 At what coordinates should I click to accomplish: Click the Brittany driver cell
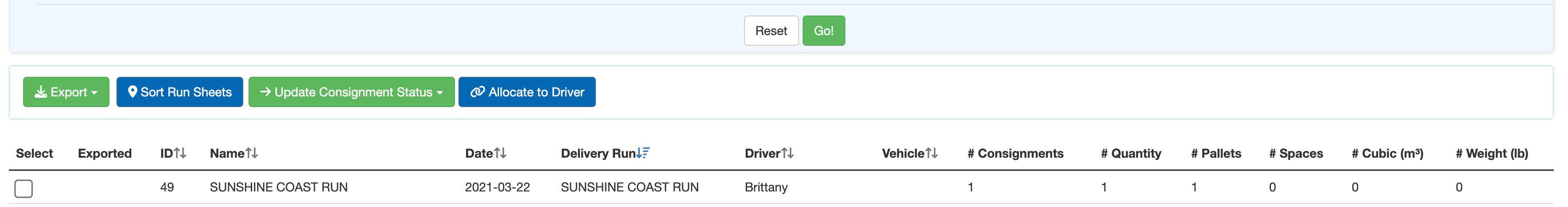(766, 187)
